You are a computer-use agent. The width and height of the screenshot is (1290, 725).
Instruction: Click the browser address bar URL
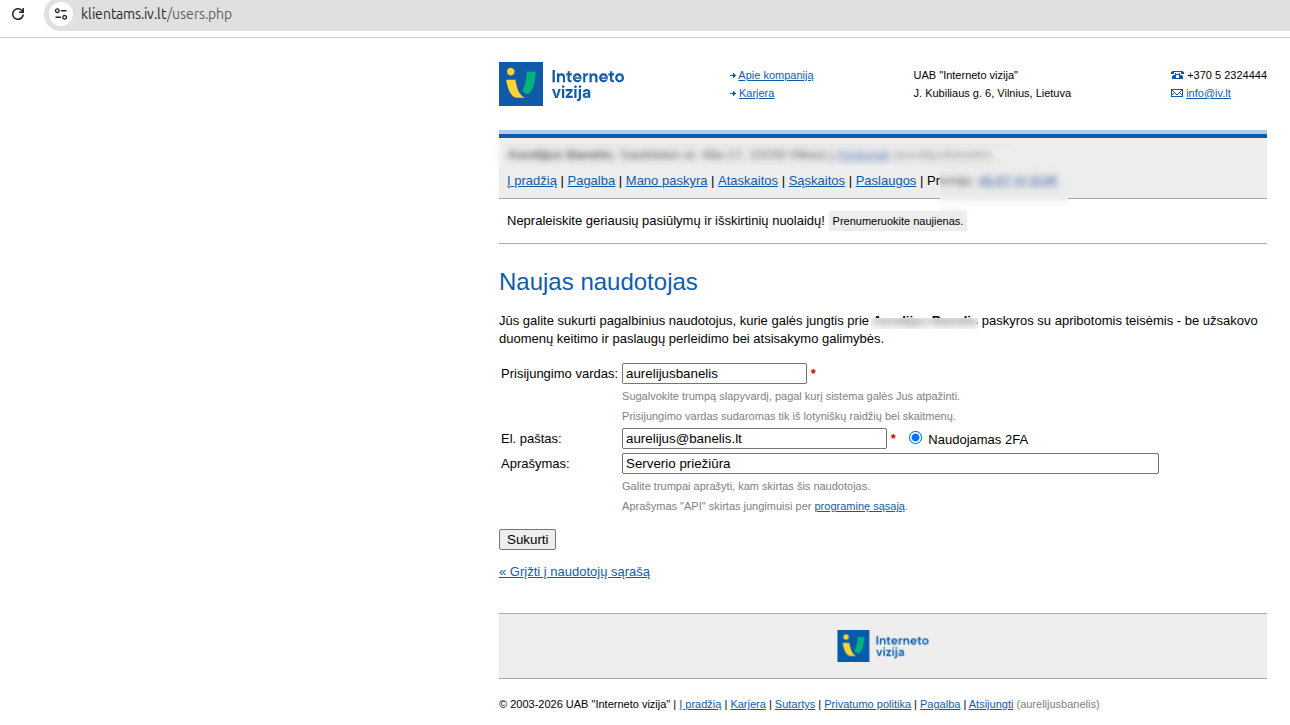pyautogui.click(x=156, y=14)
